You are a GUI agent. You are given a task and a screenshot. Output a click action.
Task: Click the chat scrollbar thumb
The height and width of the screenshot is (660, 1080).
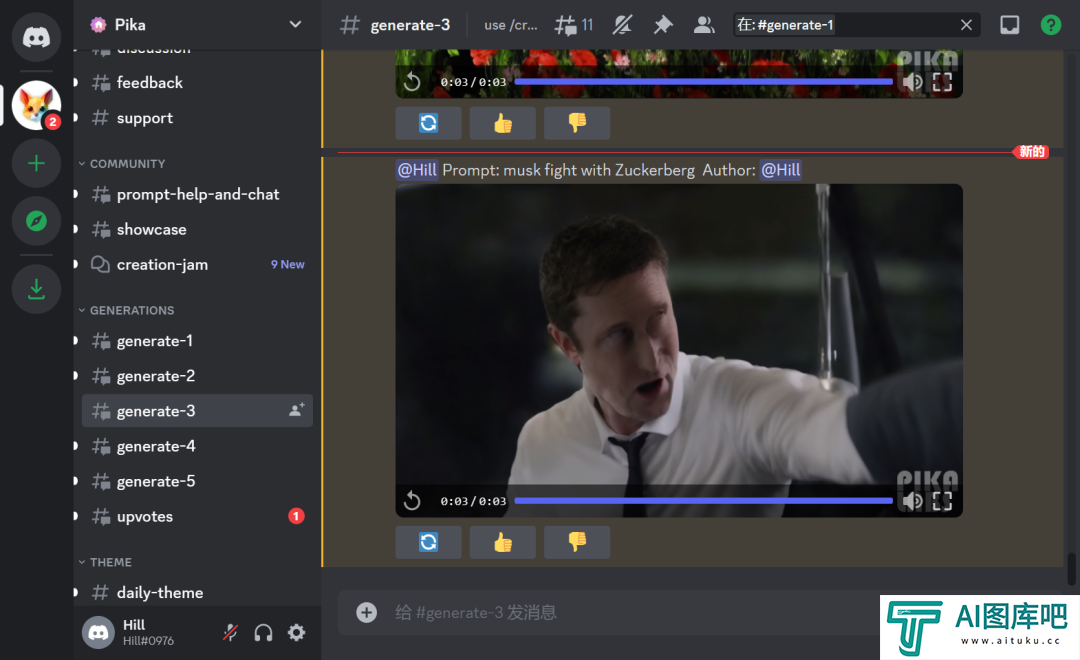click(1071, 569)
